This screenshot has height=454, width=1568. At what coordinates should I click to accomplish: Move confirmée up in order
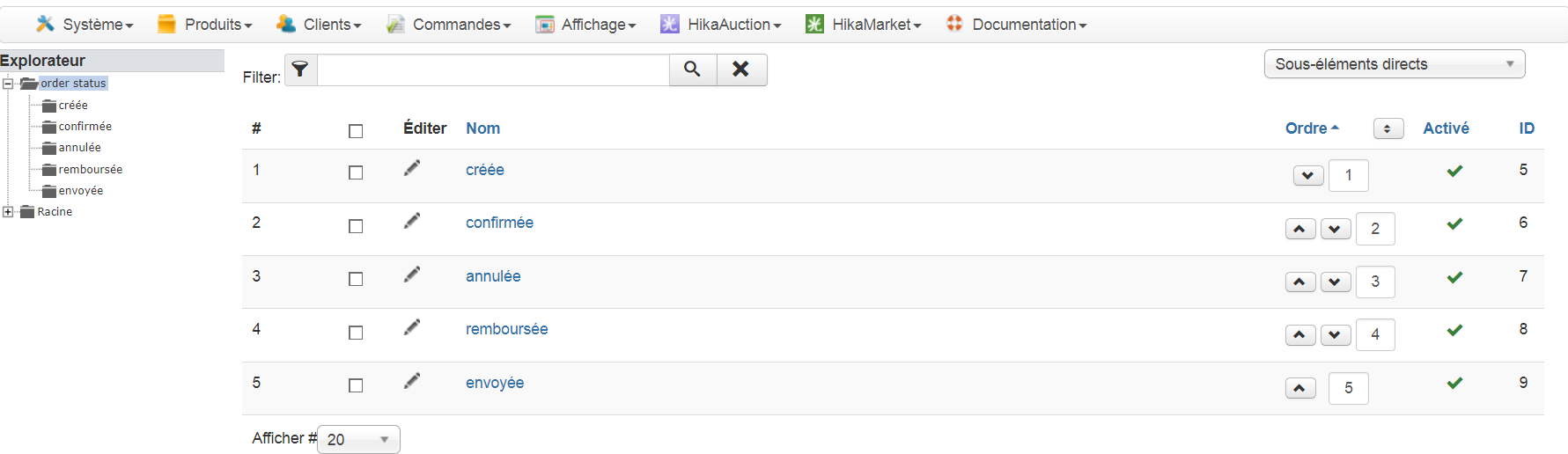[1300, 229]
